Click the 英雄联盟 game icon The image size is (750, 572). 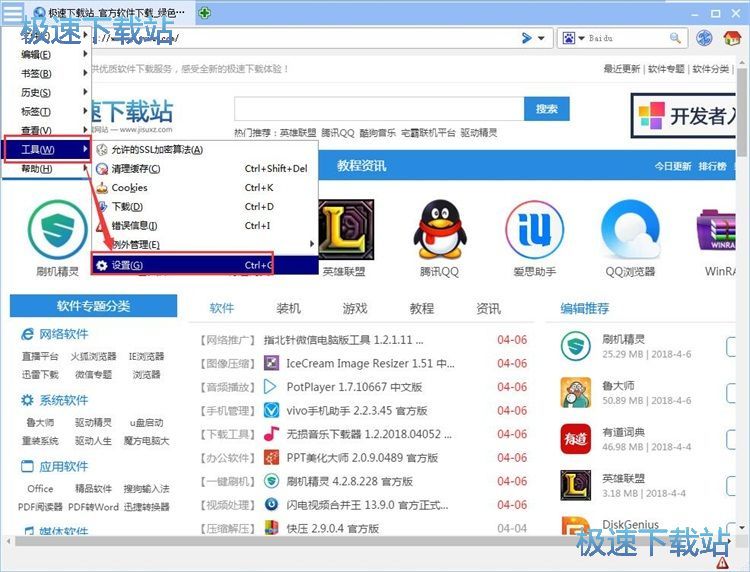click(344, 228)
